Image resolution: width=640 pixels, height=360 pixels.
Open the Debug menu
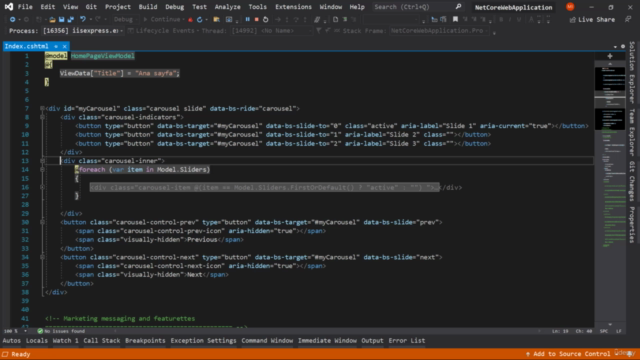(175, 7)
